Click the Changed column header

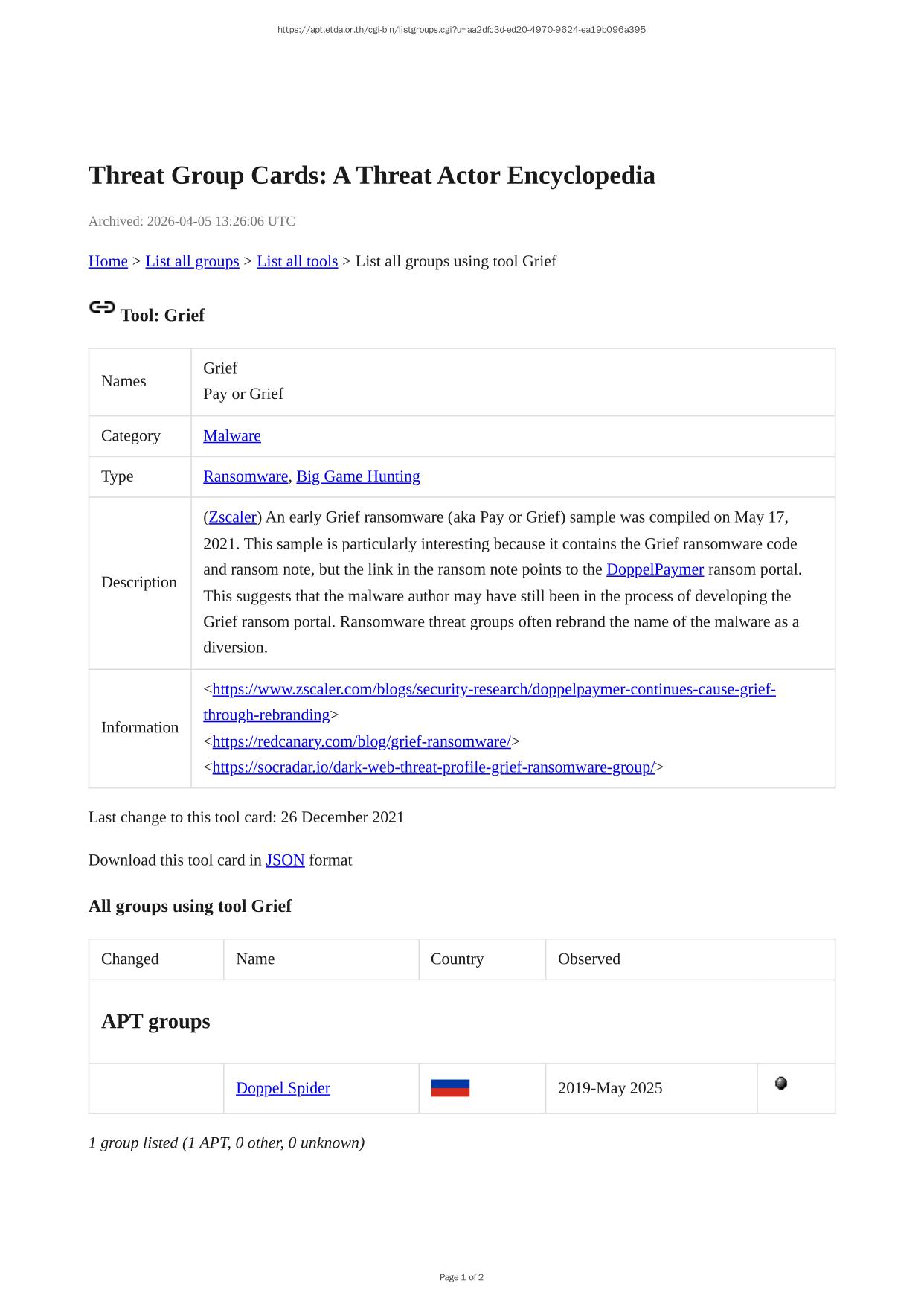(130, 959)
